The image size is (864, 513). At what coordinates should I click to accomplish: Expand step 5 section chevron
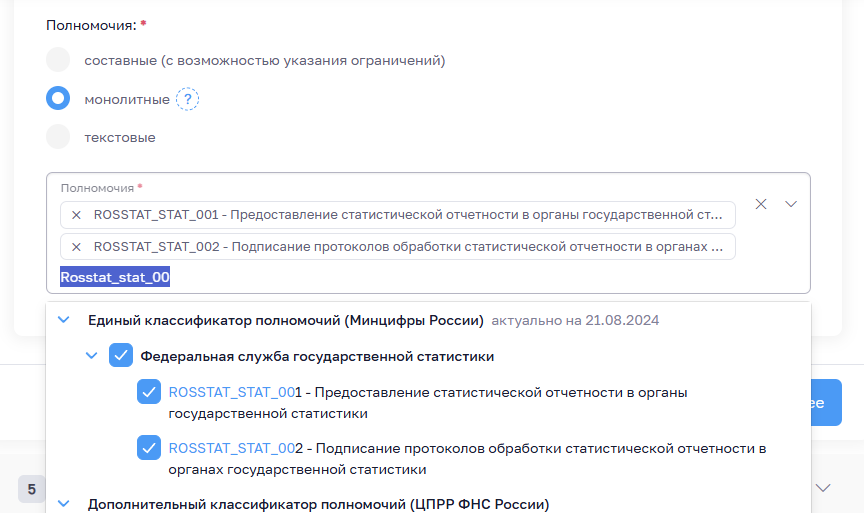[x=824, y=488]
